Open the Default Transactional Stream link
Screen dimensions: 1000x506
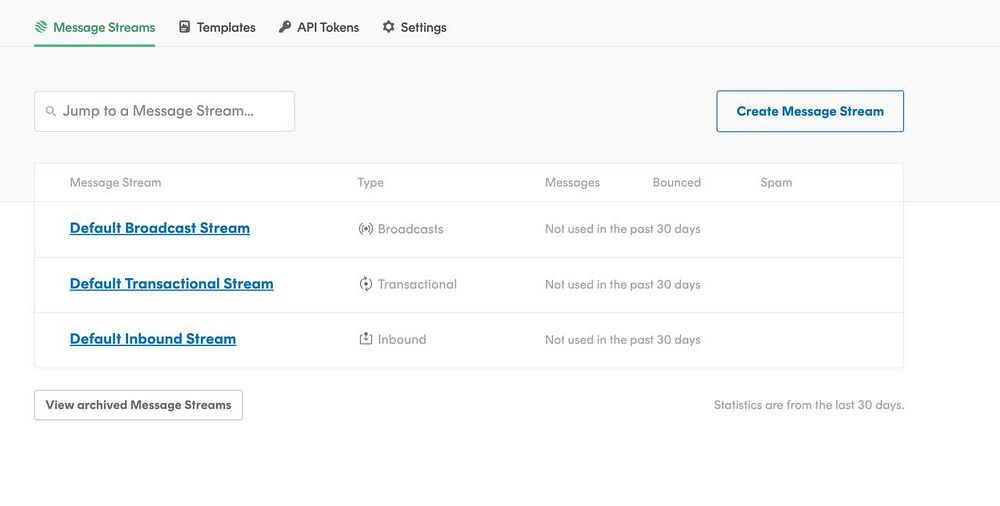[x=172, y=284]
